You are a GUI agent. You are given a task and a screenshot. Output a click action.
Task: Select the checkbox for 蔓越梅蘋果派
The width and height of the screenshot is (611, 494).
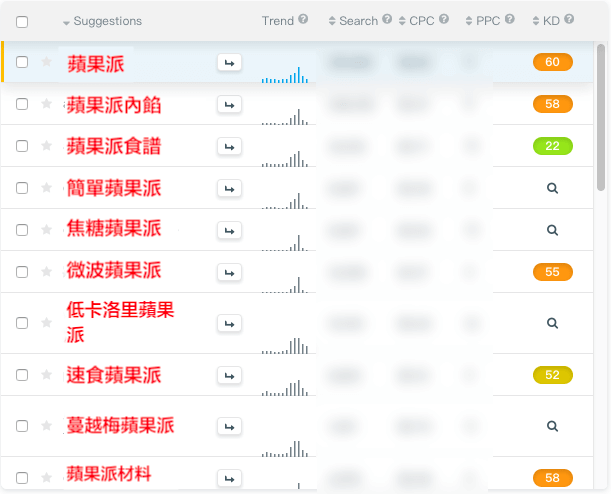(x=22, y=426)
